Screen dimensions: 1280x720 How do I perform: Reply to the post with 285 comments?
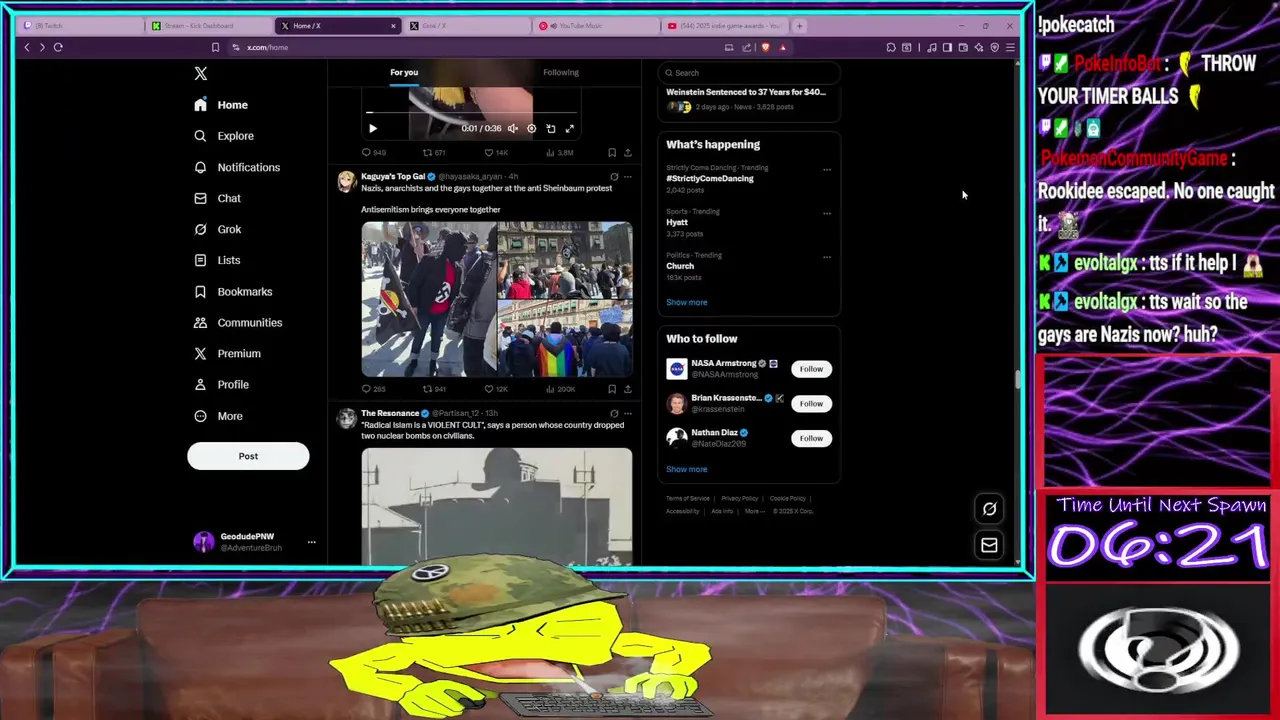coord(371,389)
